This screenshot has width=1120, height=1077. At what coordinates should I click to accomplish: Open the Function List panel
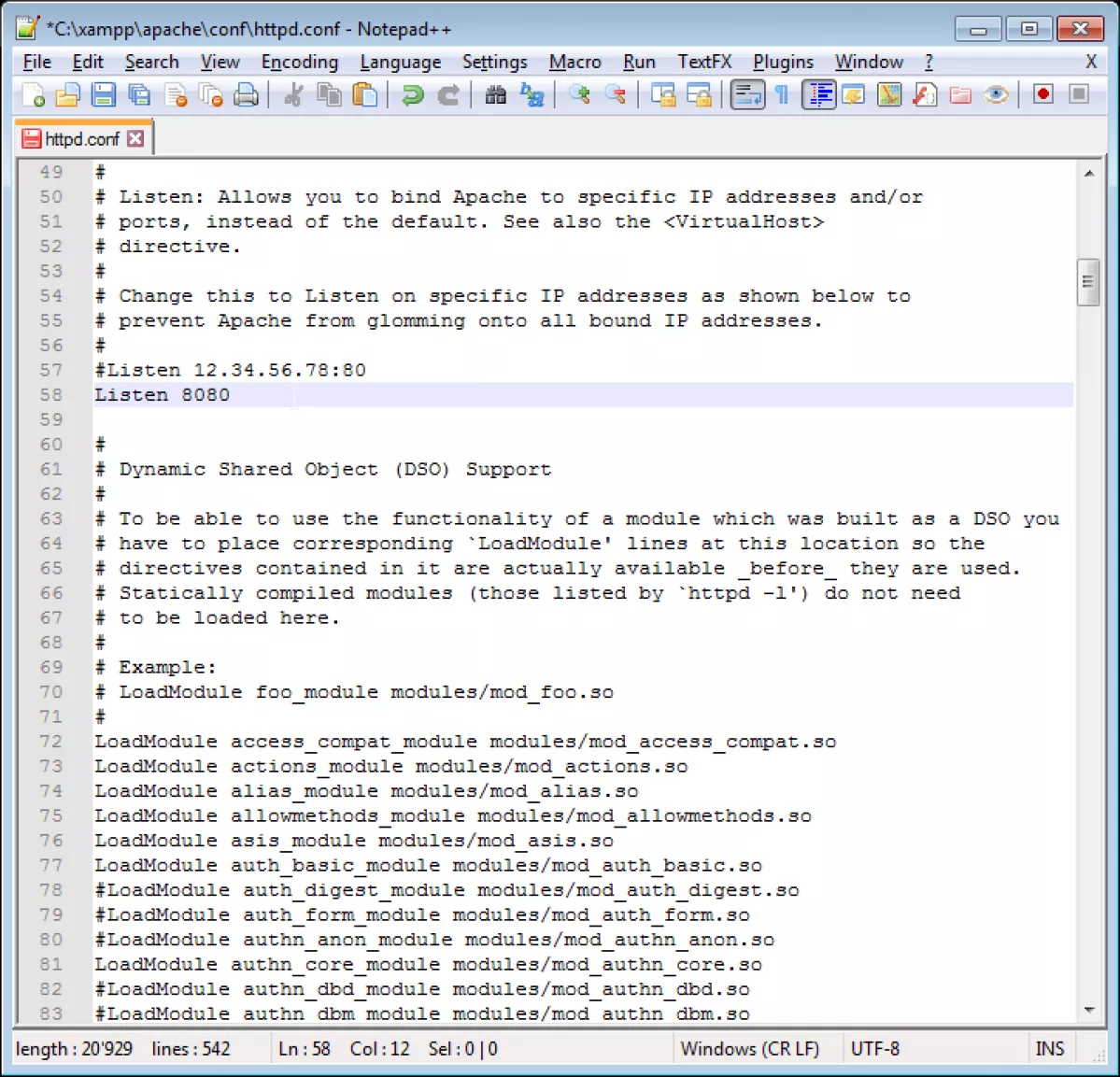coord(925,95)
